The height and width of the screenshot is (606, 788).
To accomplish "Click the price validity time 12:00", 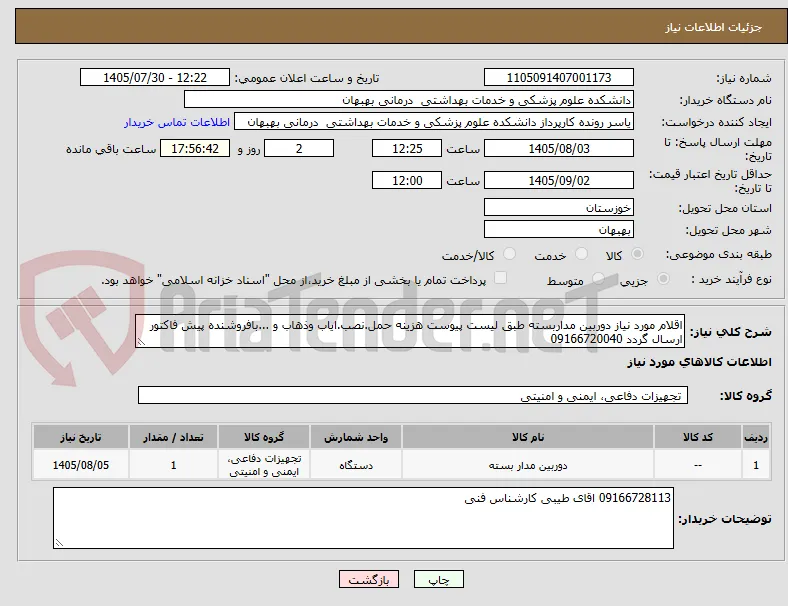I will click(407, 180).
